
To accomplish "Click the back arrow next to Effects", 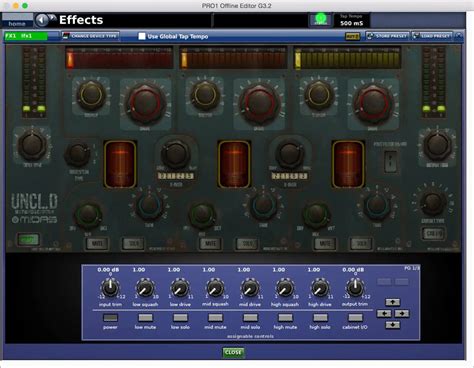I will (42, 20).
